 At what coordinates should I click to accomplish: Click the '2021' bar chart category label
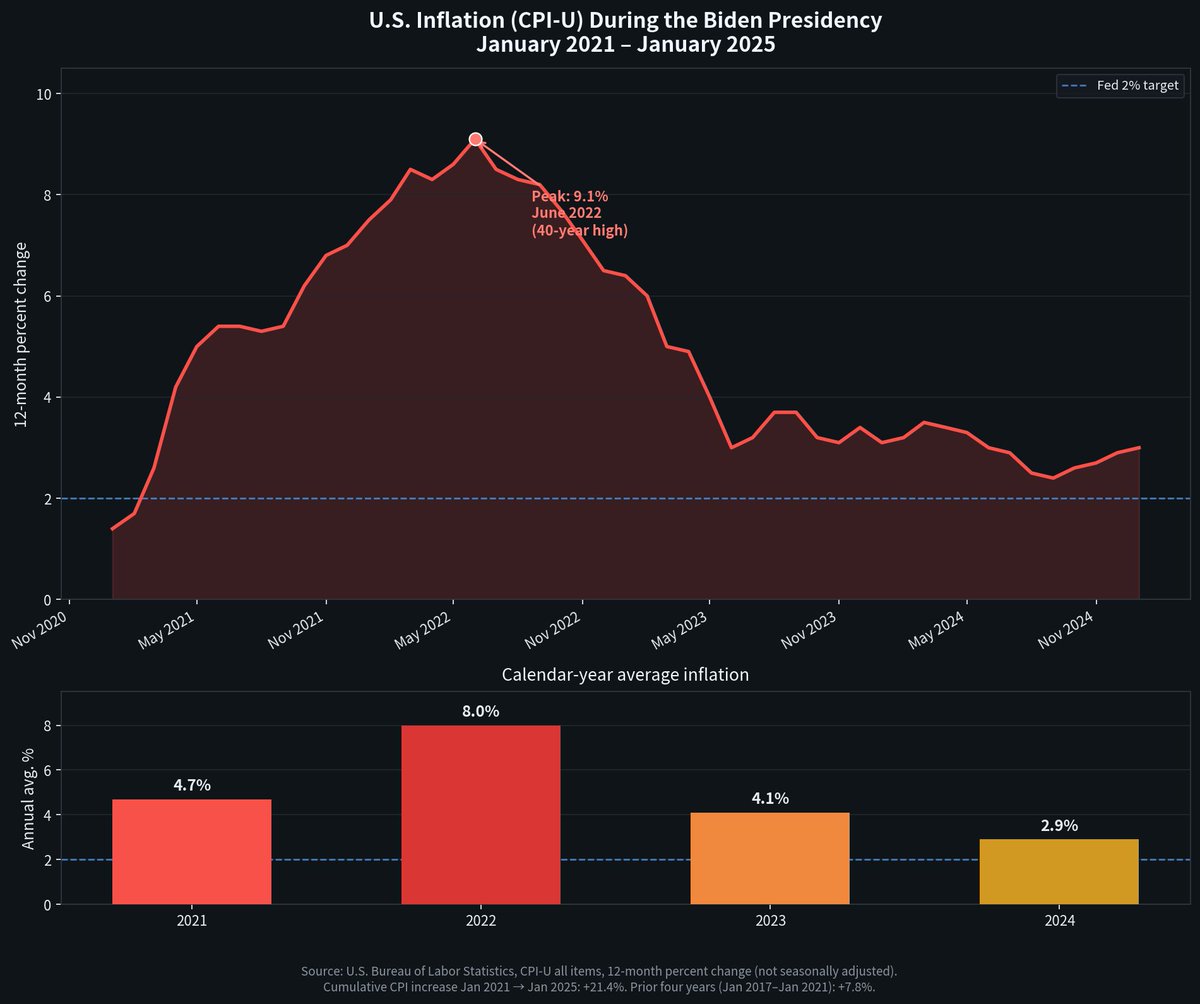click(x=191, y=920)
